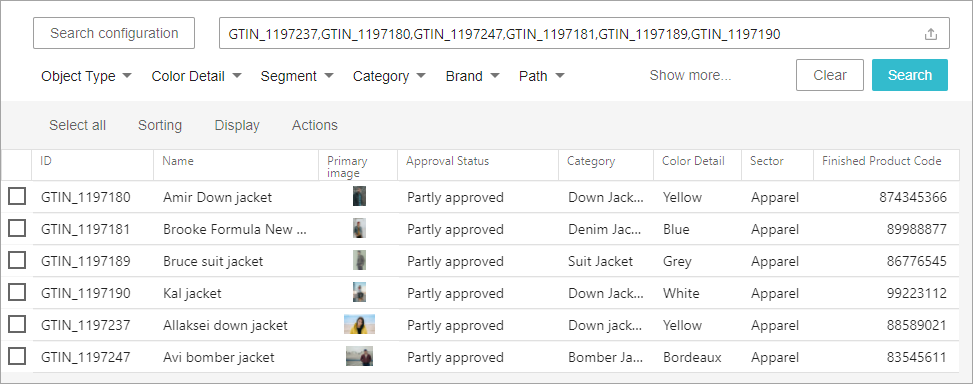Tick the Kal jacket row checkbox
Screen dimensions: 973x384
point(17,293)
